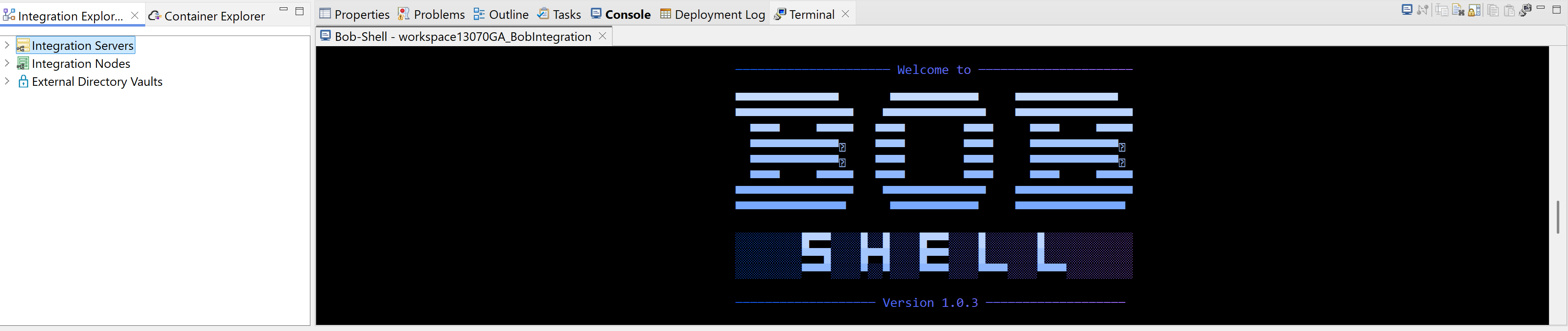The image size is (1568, 331).
Task: Click the Problems tab icon
Action: 404,13
